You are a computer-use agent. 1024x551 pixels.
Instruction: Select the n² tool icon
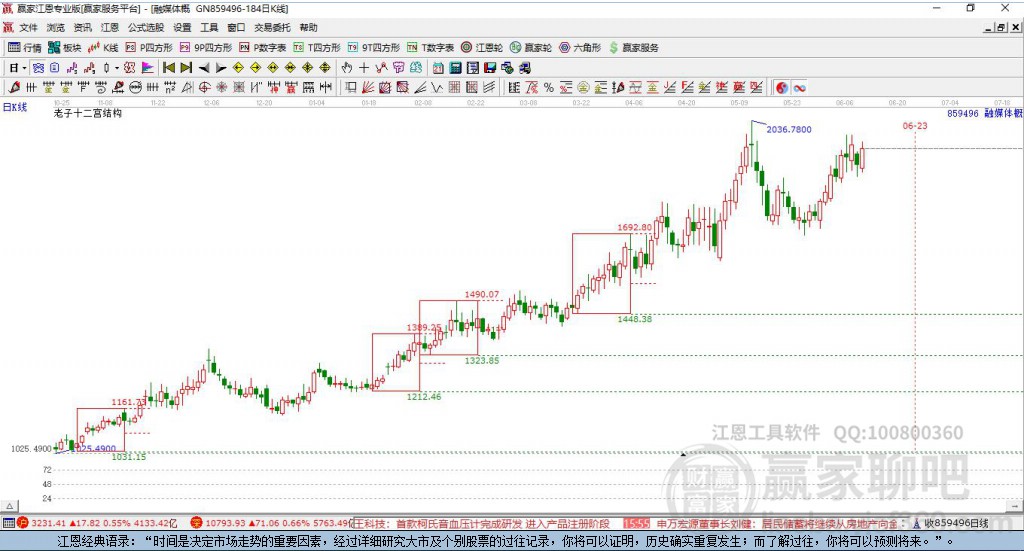click(x=170, y=87)
